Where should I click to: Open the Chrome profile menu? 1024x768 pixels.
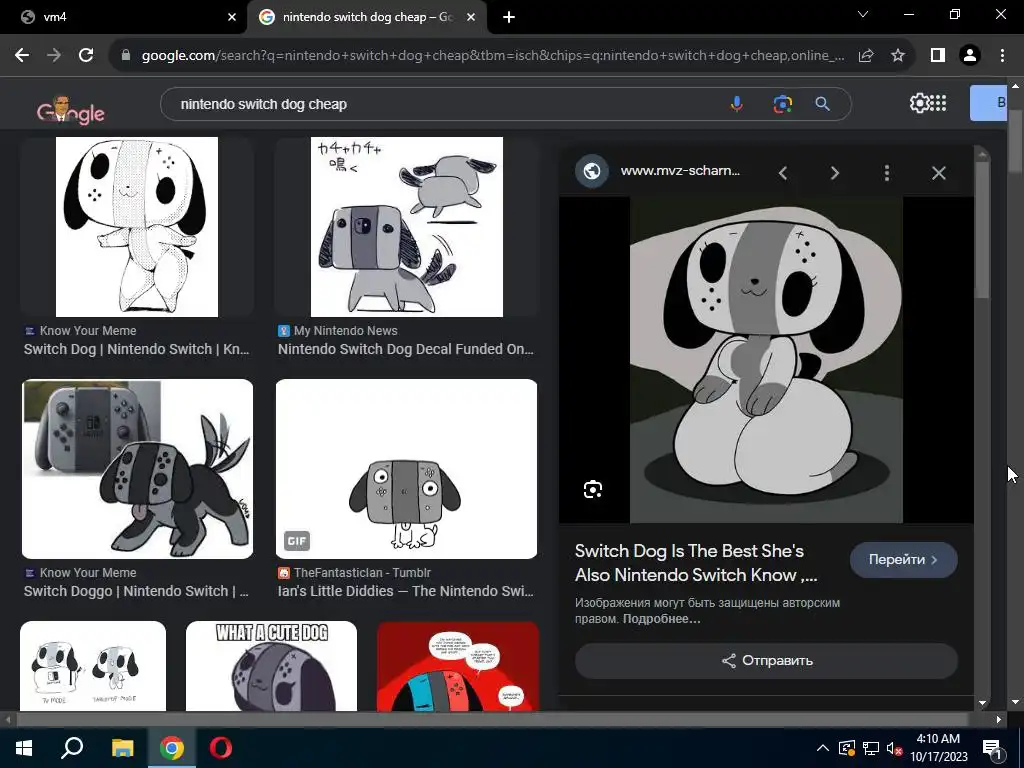[970, 56]
